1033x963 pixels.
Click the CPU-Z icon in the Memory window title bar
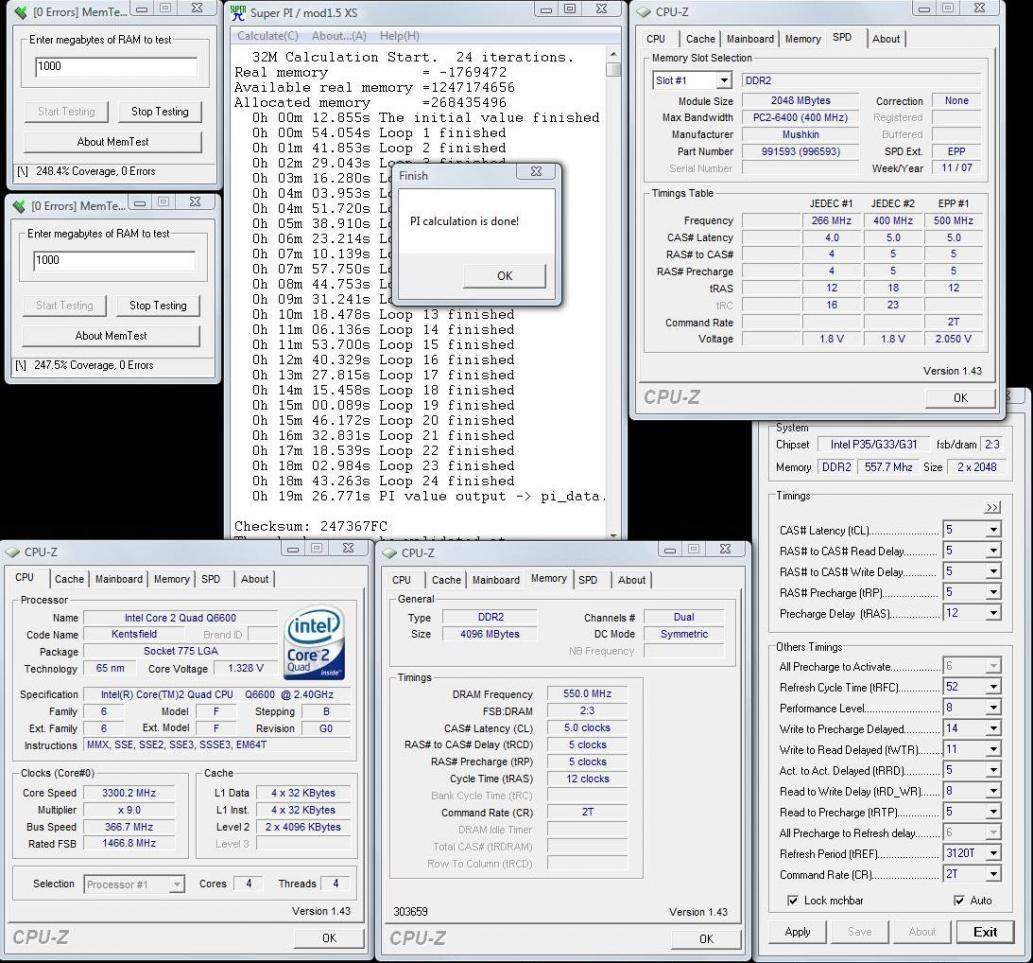[x=389, y=553]
